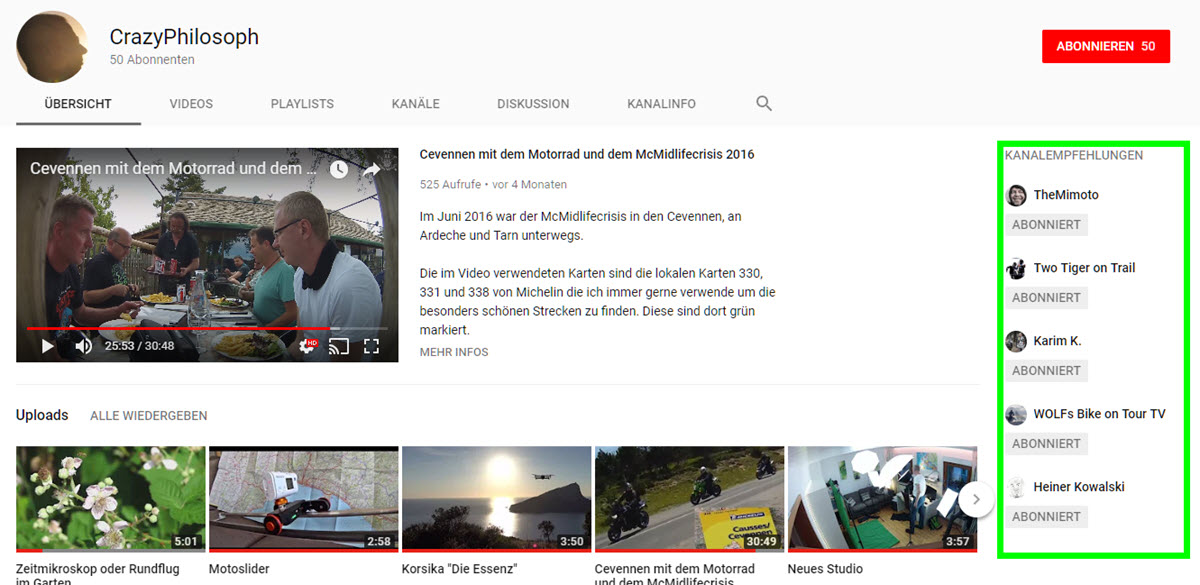Open the CrazyPhilosoph channel avatar
The height and width of the screenshot is (585, 1200).
click(x=51, y=47)
